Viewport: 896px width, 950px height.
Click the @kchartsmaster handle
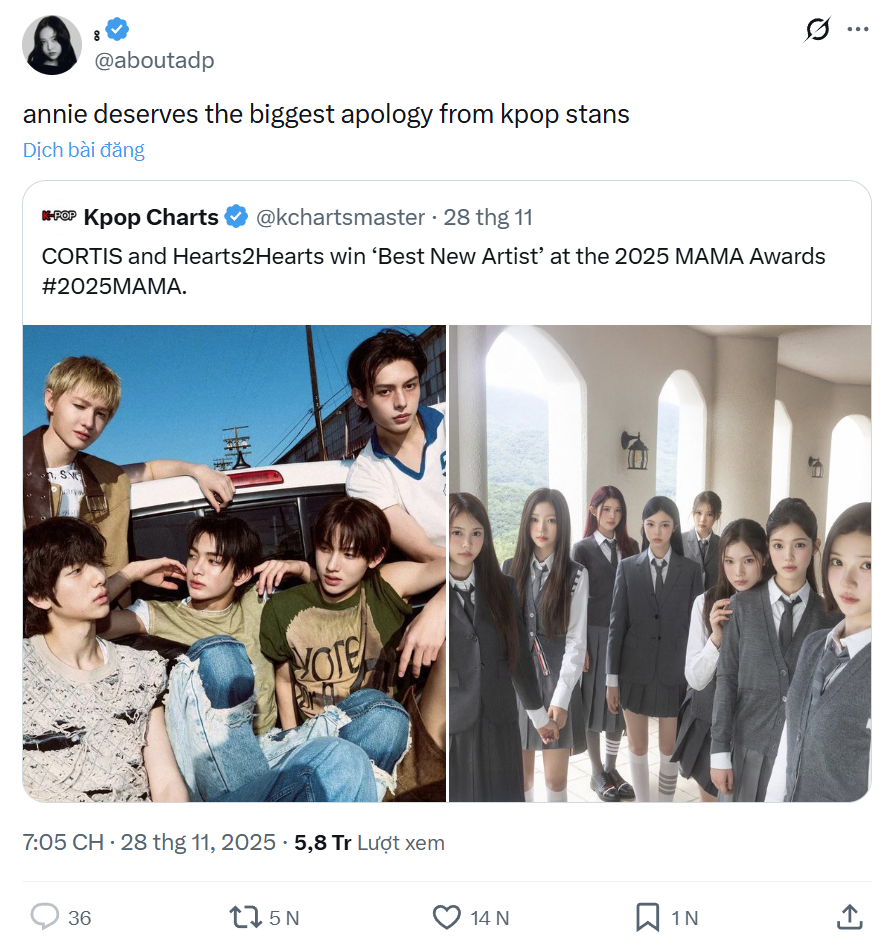pos(340,217)
